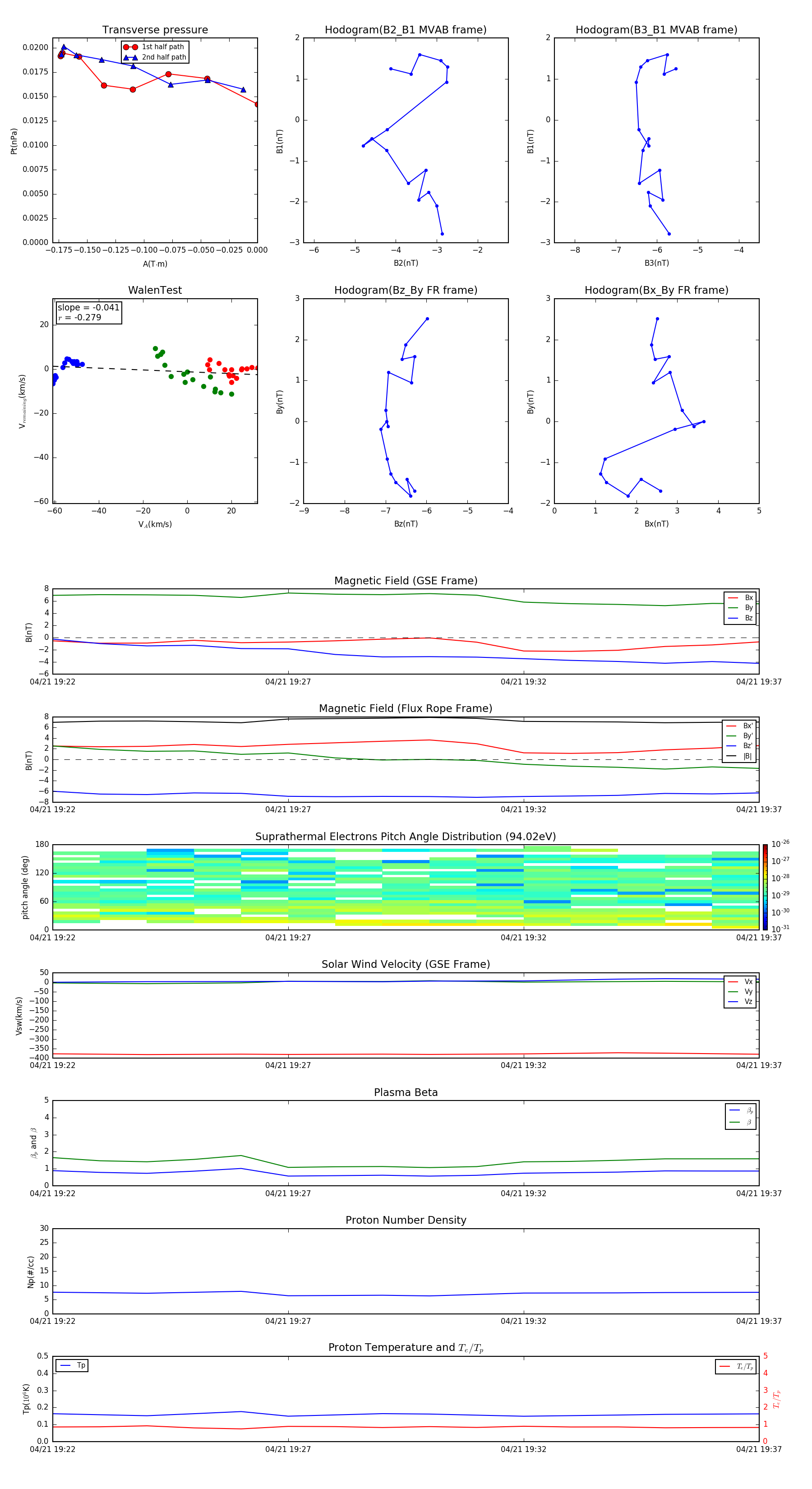Click the heatmap of the pitch angle distribution
The image size is (812, 1489).
tap(406, 887)
